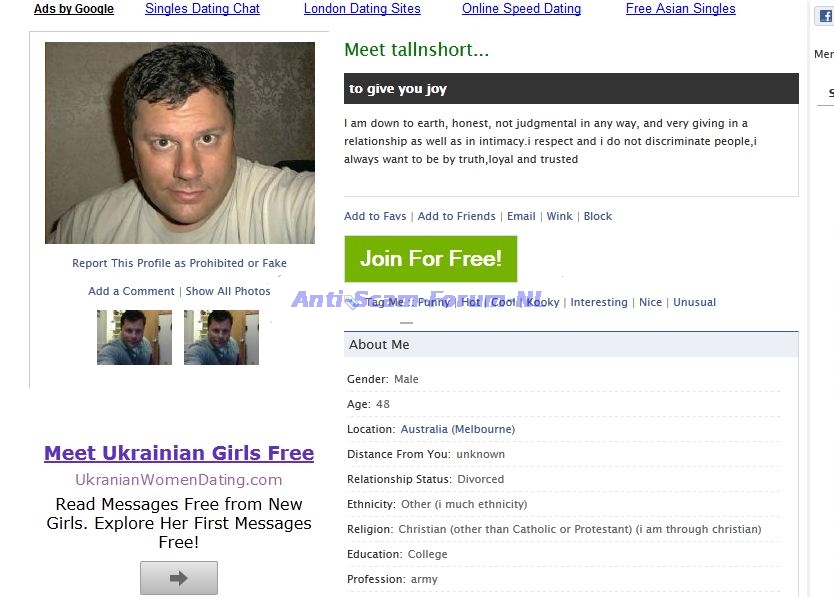
Task: Open the Singles Dating Chat ad link
Action: coord(202,9)
